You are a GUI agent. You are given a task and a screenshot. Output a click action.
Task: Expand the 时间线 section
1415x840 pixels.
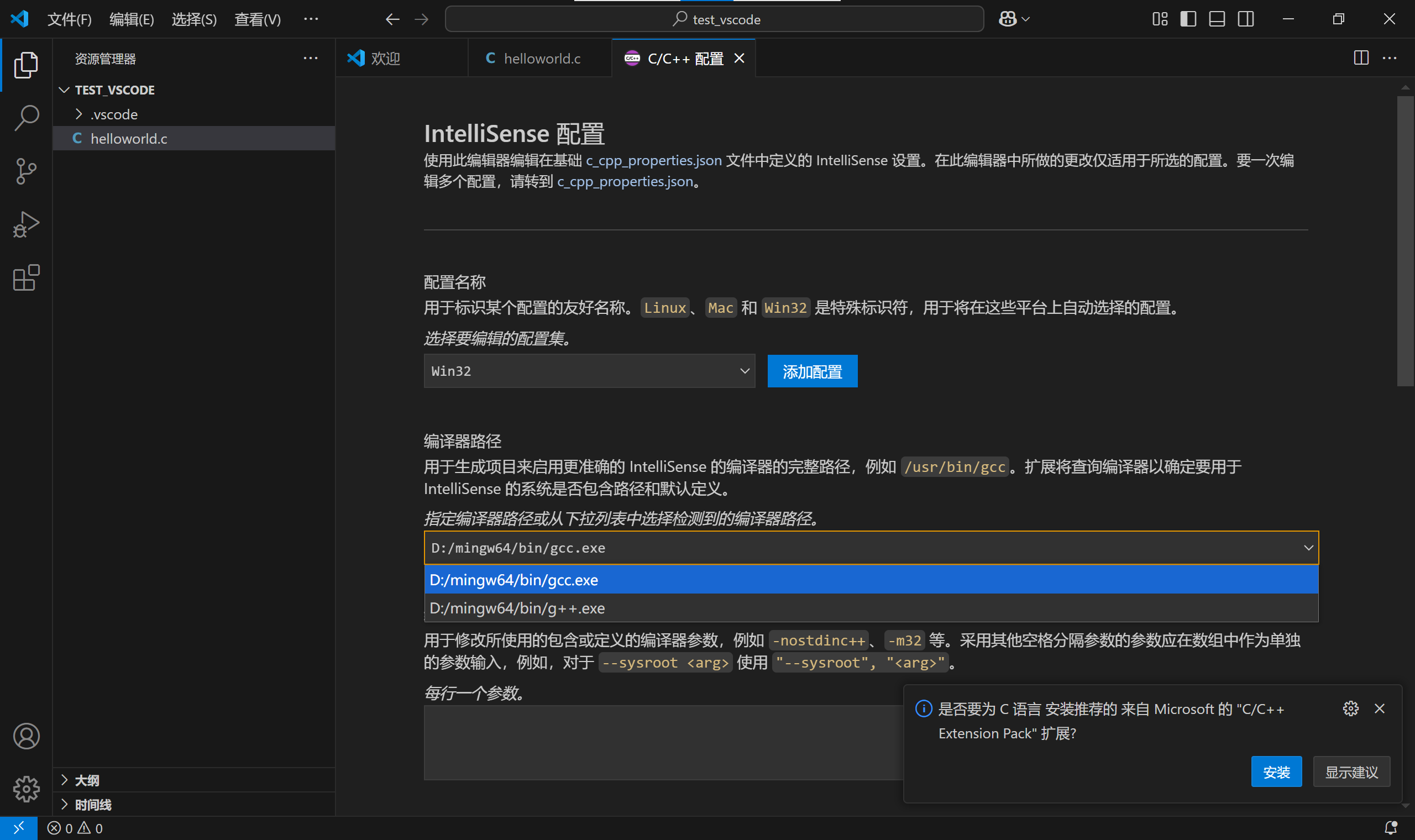click(x=93, y=804)
